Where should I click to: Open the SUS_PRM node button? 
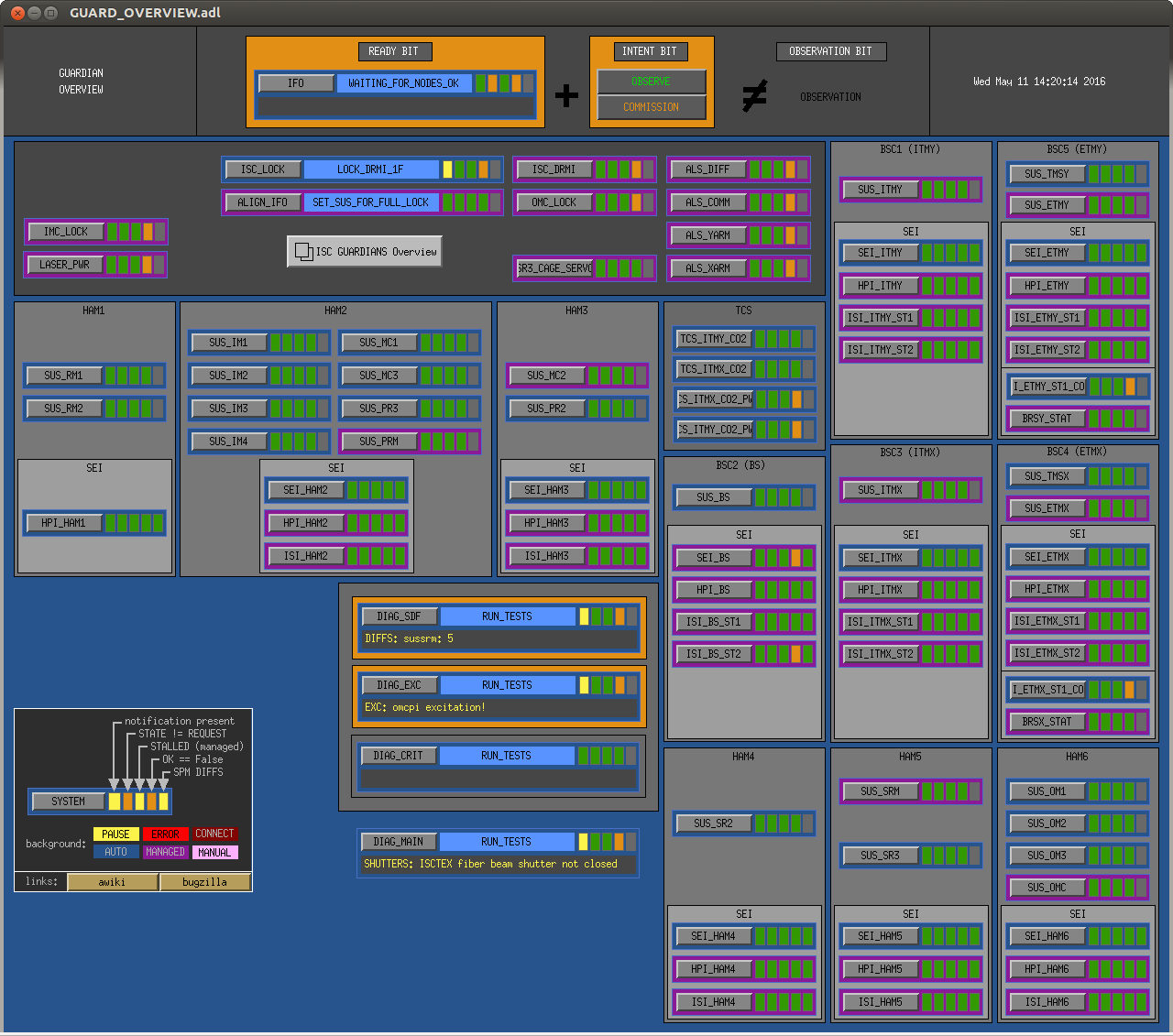point(379,442)
